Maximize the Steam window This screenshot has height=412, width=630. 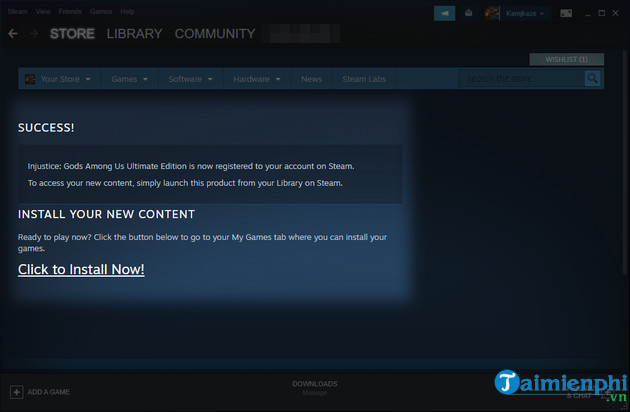point(601,13)
